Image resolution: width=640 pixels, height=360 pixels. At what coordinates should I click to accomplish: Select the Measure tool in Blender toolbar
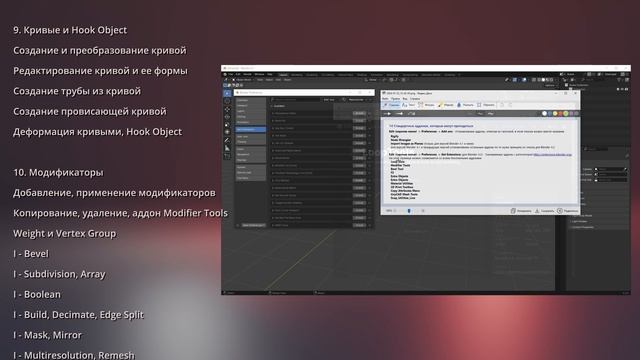[x=227, y=148]
